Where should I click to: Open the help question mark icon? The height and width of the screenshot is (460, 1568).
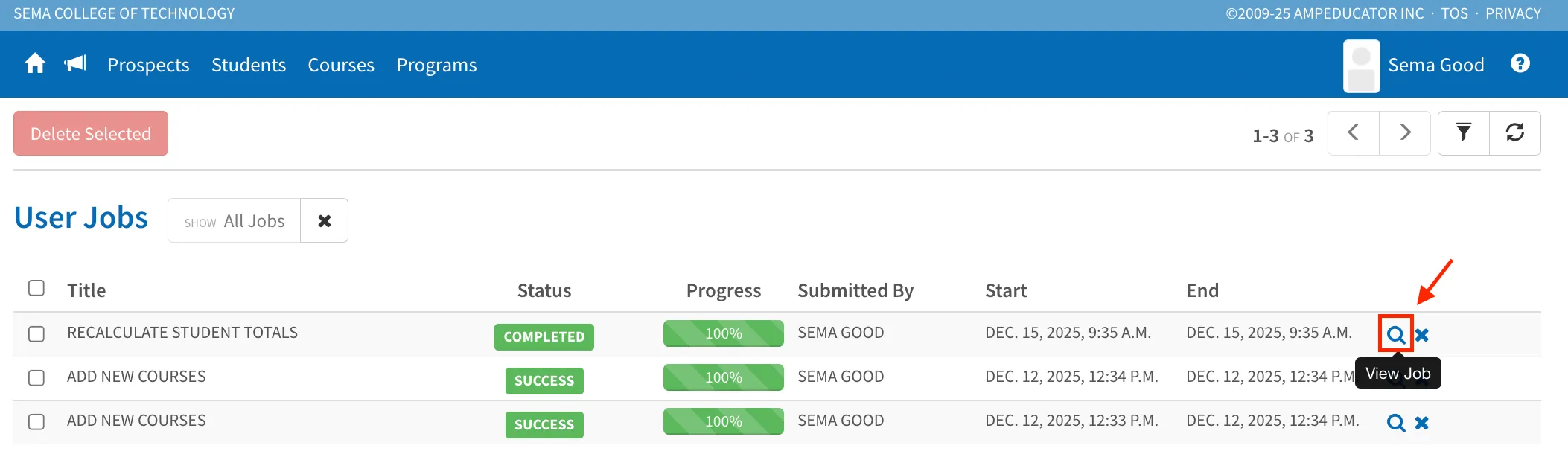tap(1520, 64)
